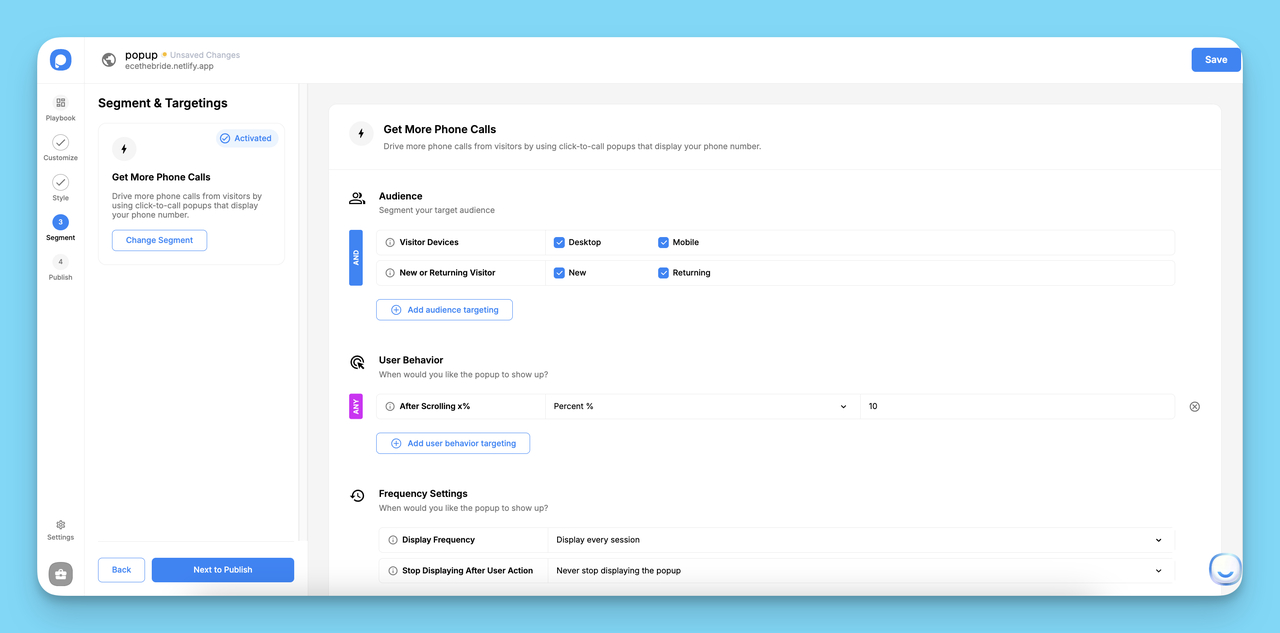
Task: Click the Change Segment button
Action: coord(159,240)
